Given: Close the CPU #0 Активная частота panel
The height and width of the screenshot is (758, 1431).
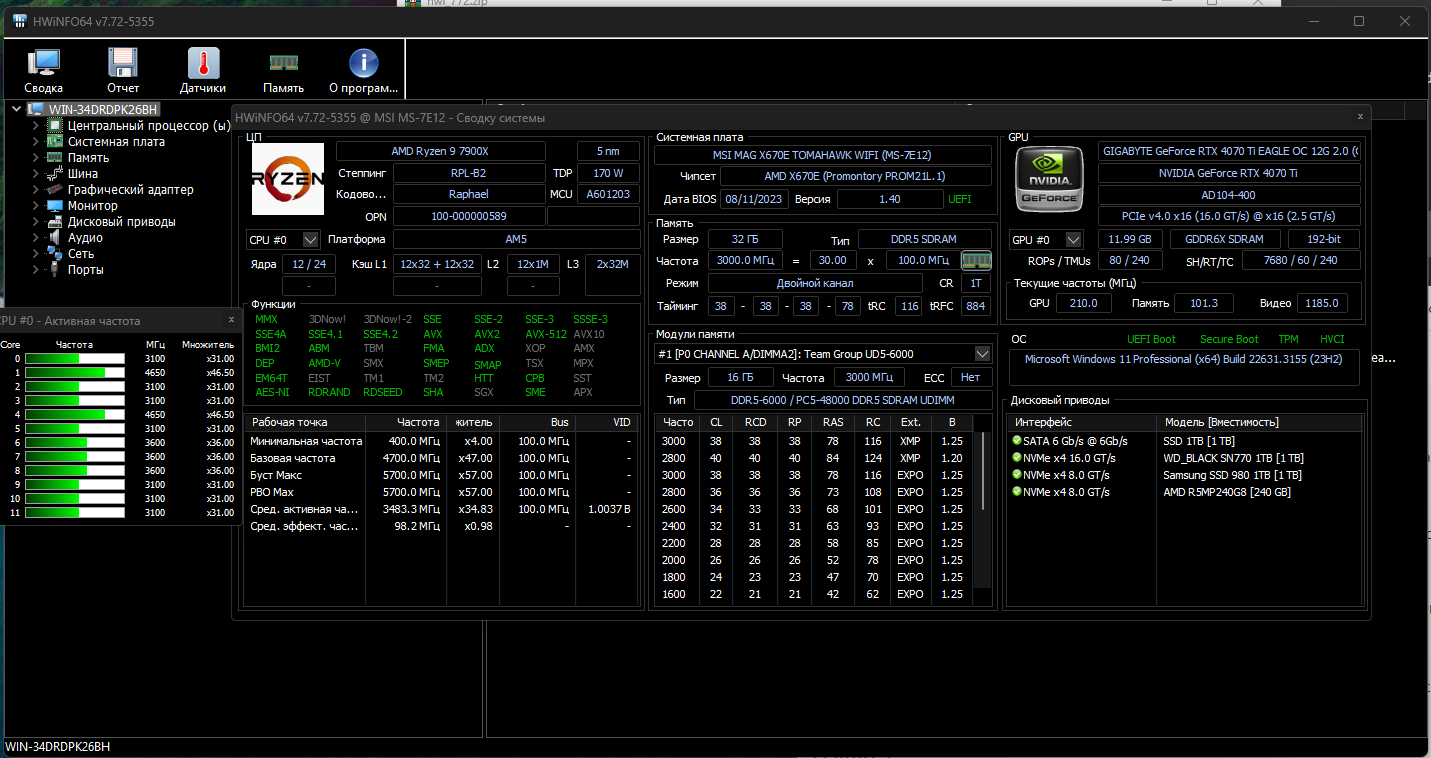Looking at the screenshot, I should [x=231, y=319].
